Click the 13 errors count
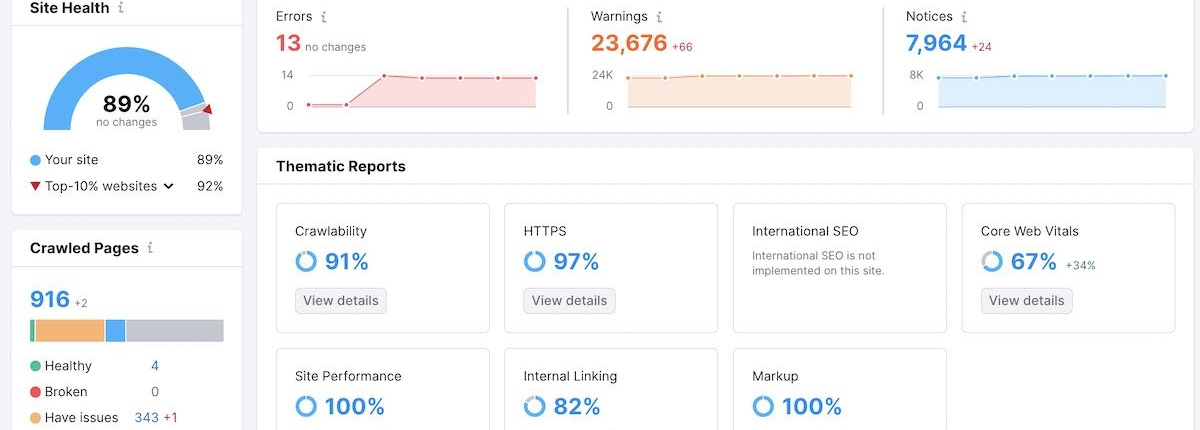Screen dimensions: 1200x430 point(288,44)
